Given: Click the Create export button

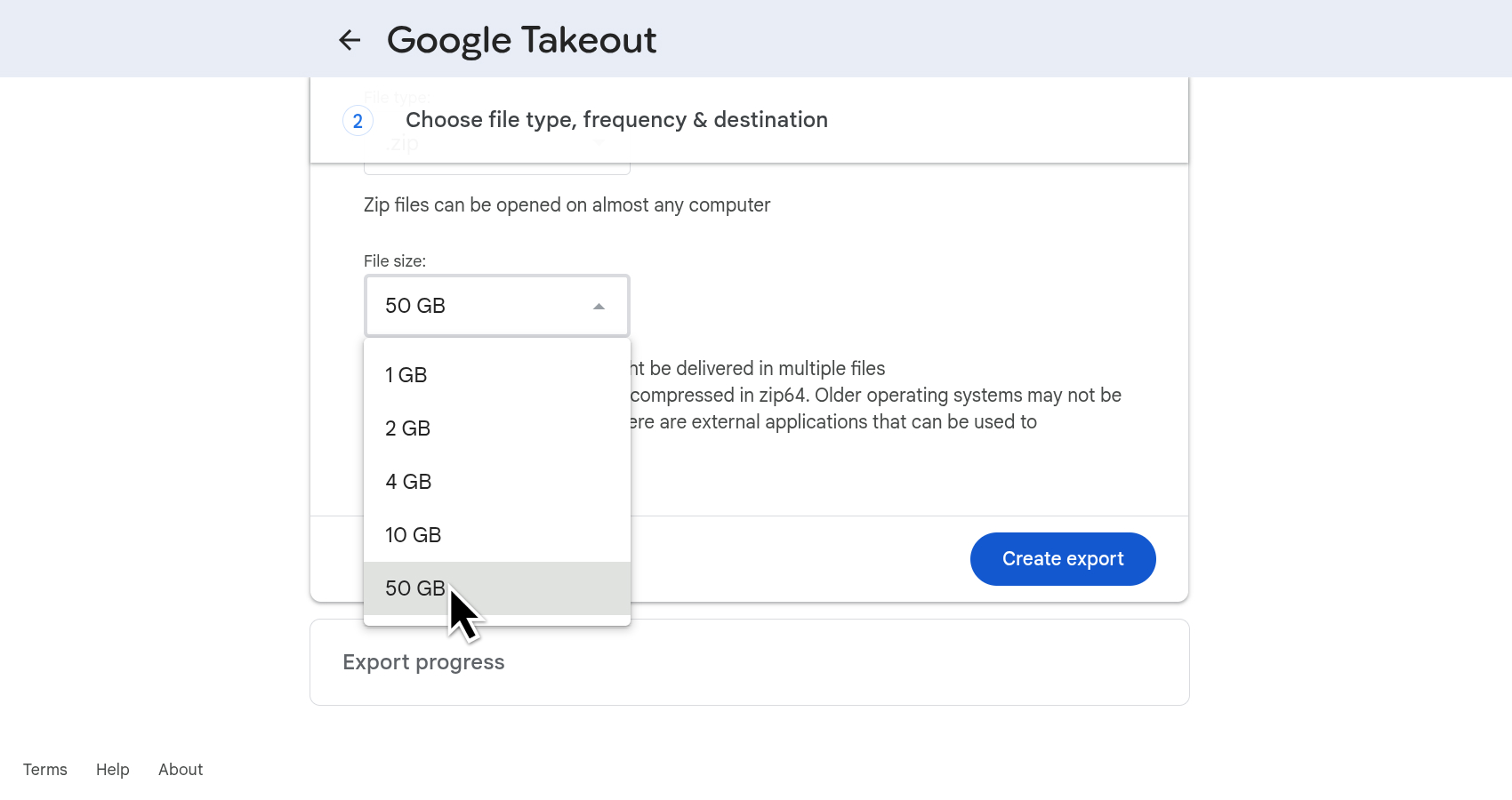Looking at the screenshot, I should tap(1063, 559).
